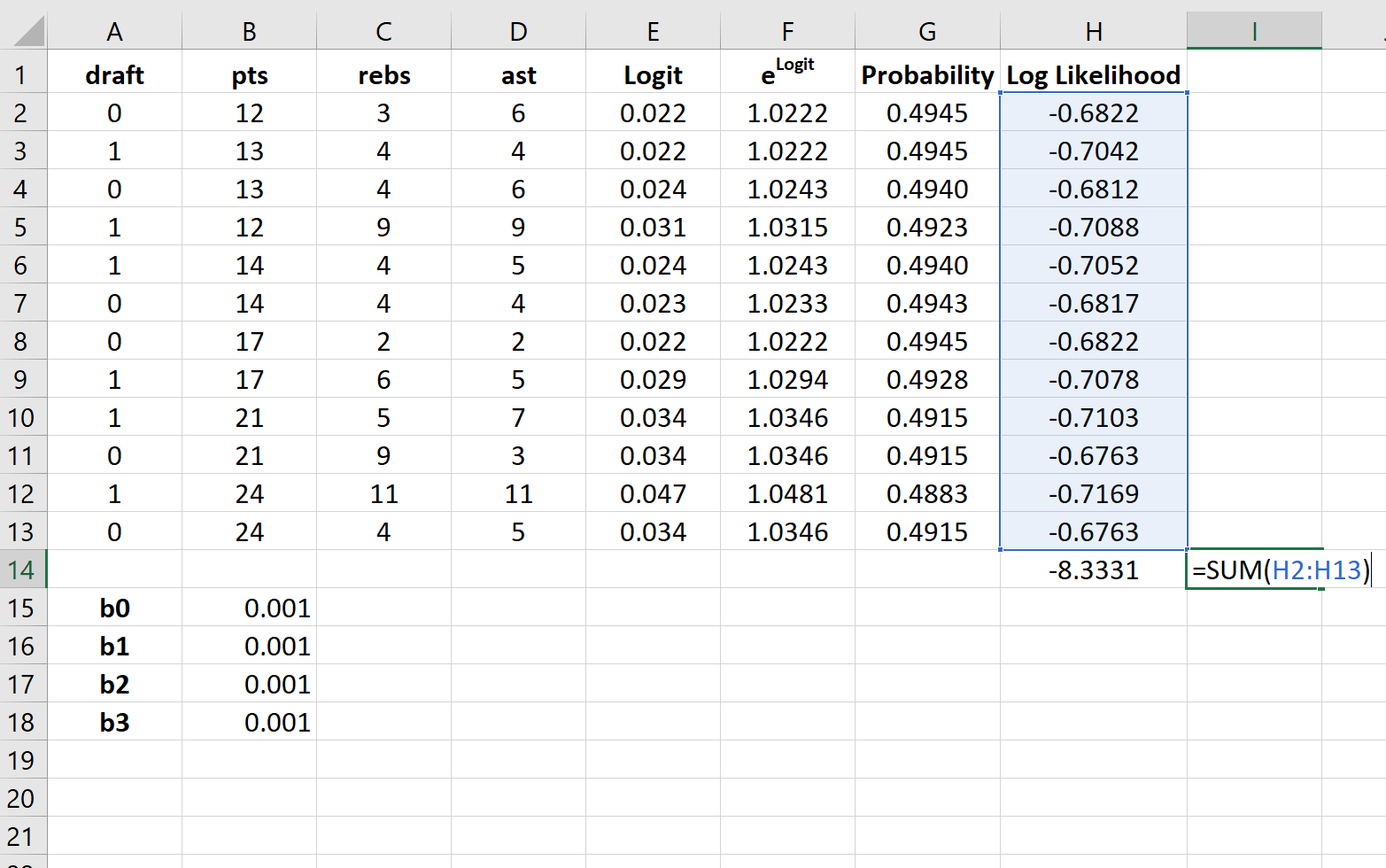This screenshot has width=1386, height=868.
Task: Select column E header
Action: (x=653, y=32)
